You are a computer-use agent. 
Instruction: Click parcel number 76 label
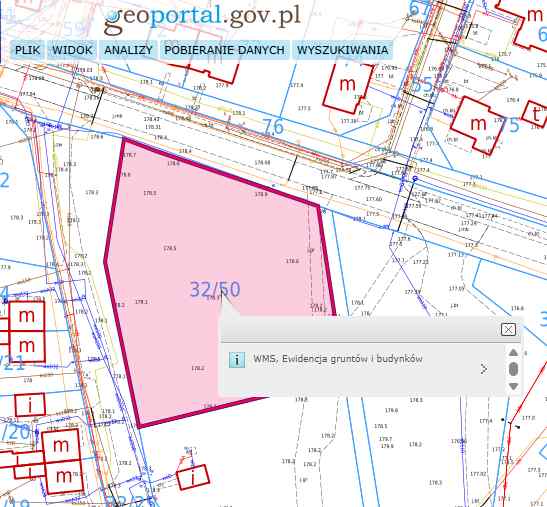273,127
